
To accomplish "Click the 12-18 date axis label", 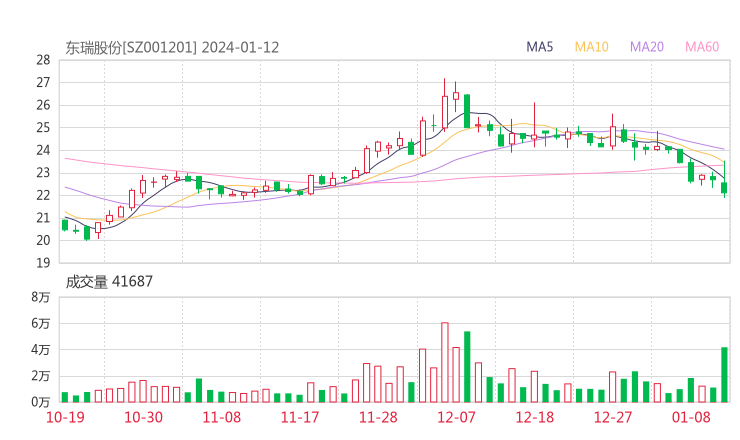I will 534,417.
